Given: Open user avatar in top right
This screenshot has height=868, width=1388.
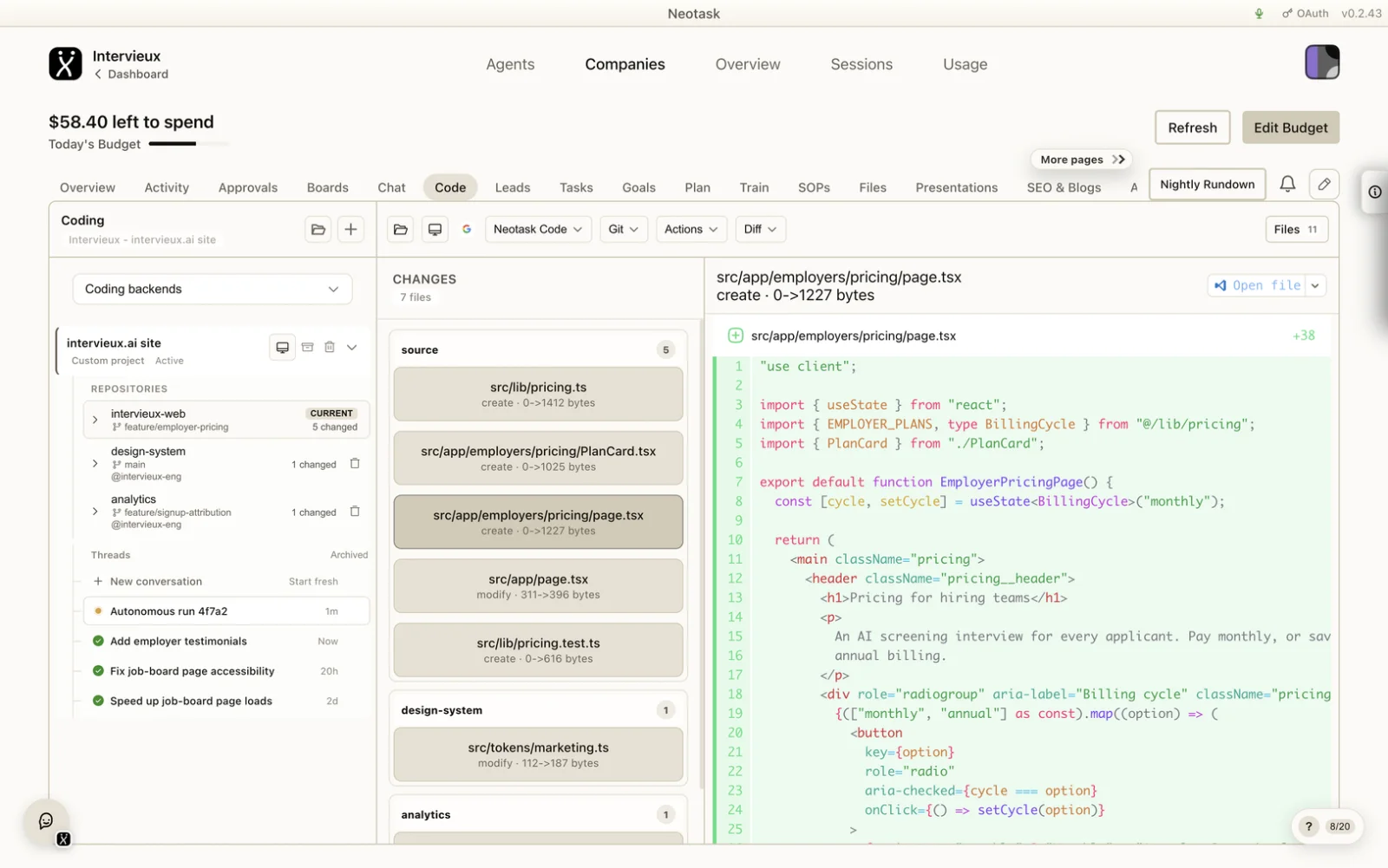Looking at the screenshot, I should (x=1322, y=62).
